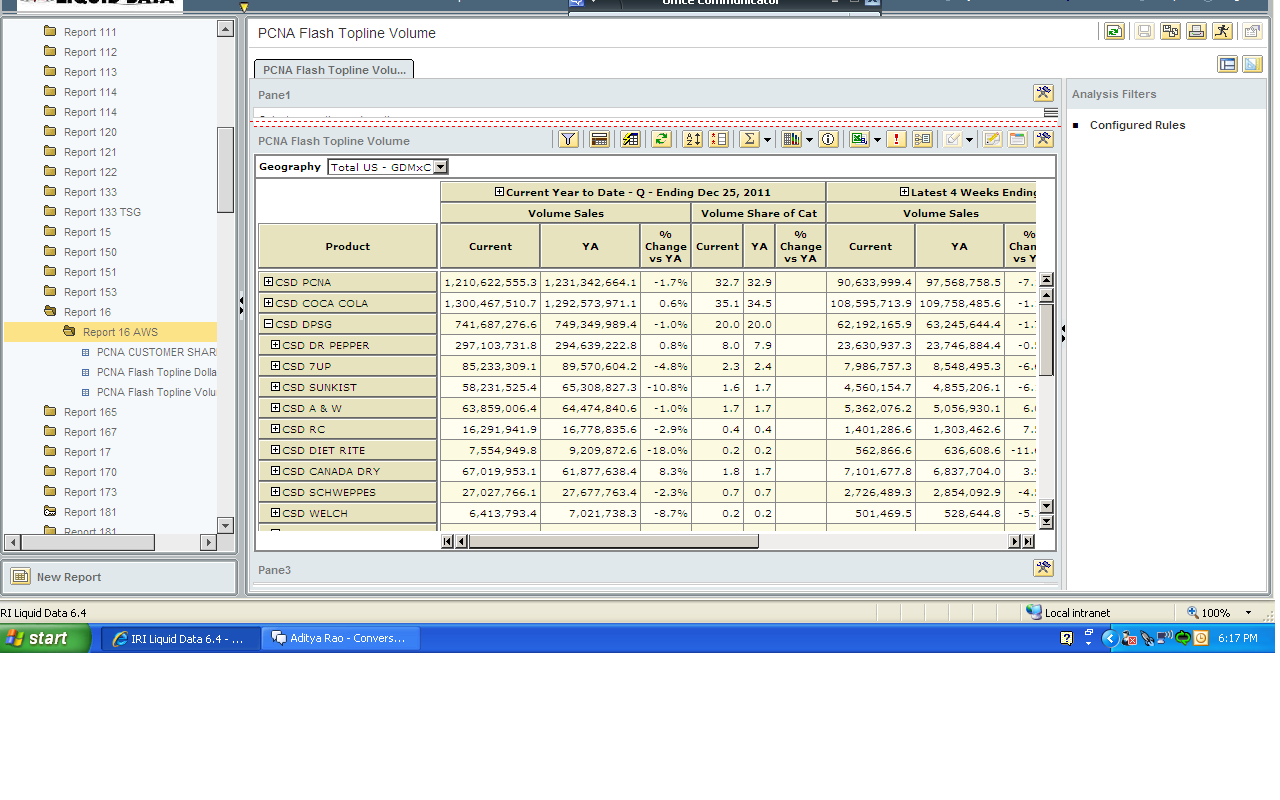The height and width of the screenshot is (800, 1280).
Task: Click the sigma totals icon
Action: (x=749, y=139)
